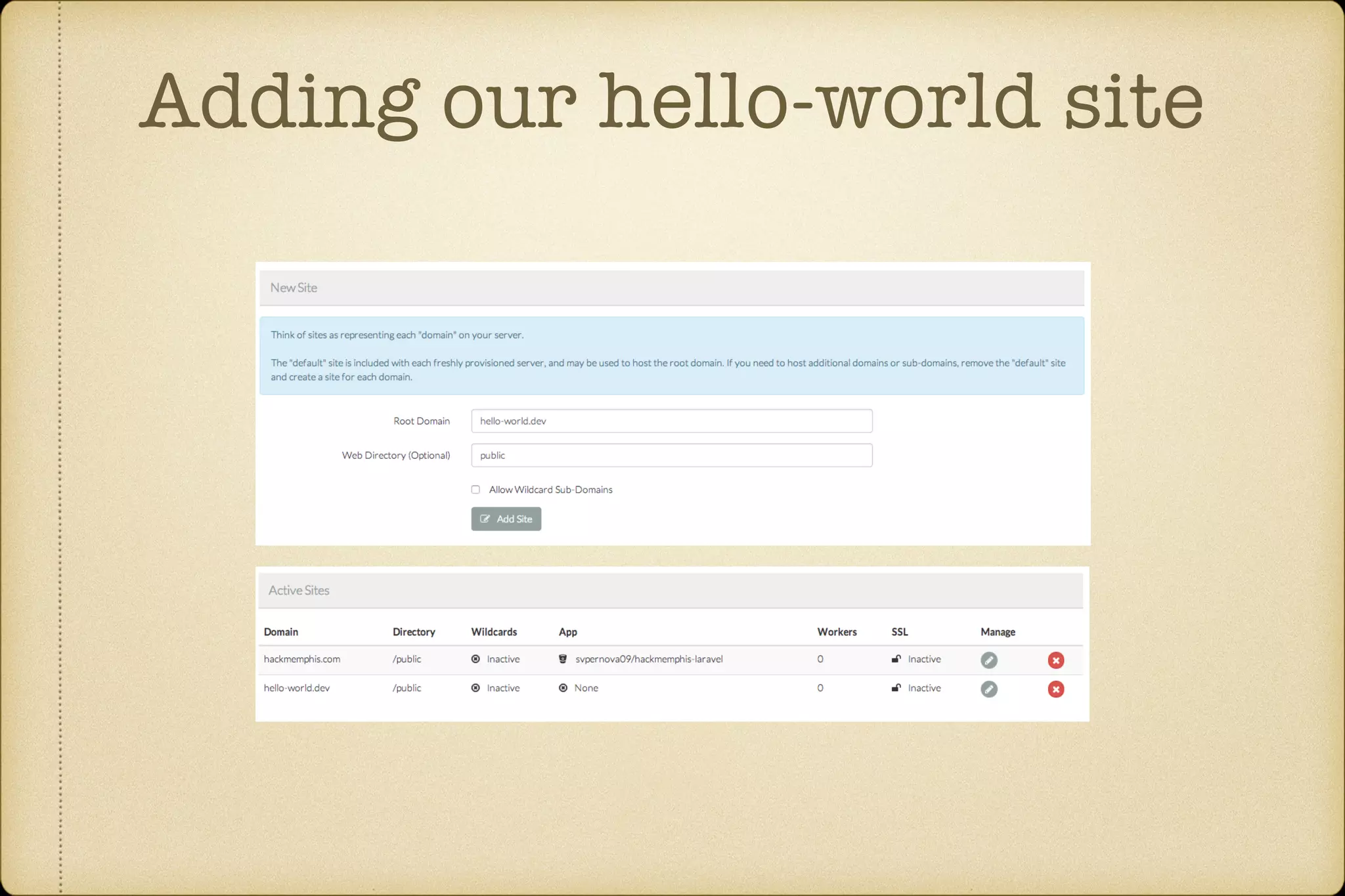Click the Domain column header
This screenshot has height=896, width=1345.
[x=281, y=631]
